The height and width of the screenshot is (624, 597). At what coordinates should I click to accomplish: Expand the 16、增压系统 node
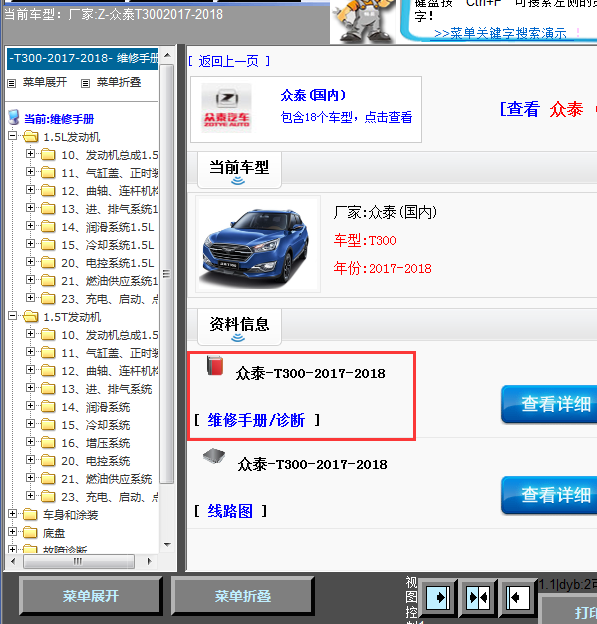(30, 441)
